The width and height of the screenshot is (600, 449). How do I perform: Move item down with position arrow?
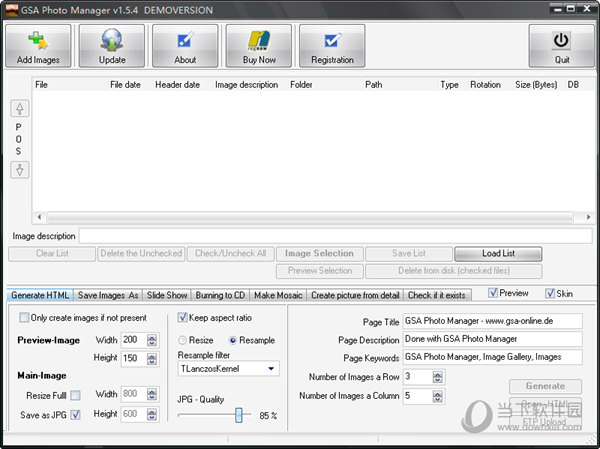(x=18, y=170)
